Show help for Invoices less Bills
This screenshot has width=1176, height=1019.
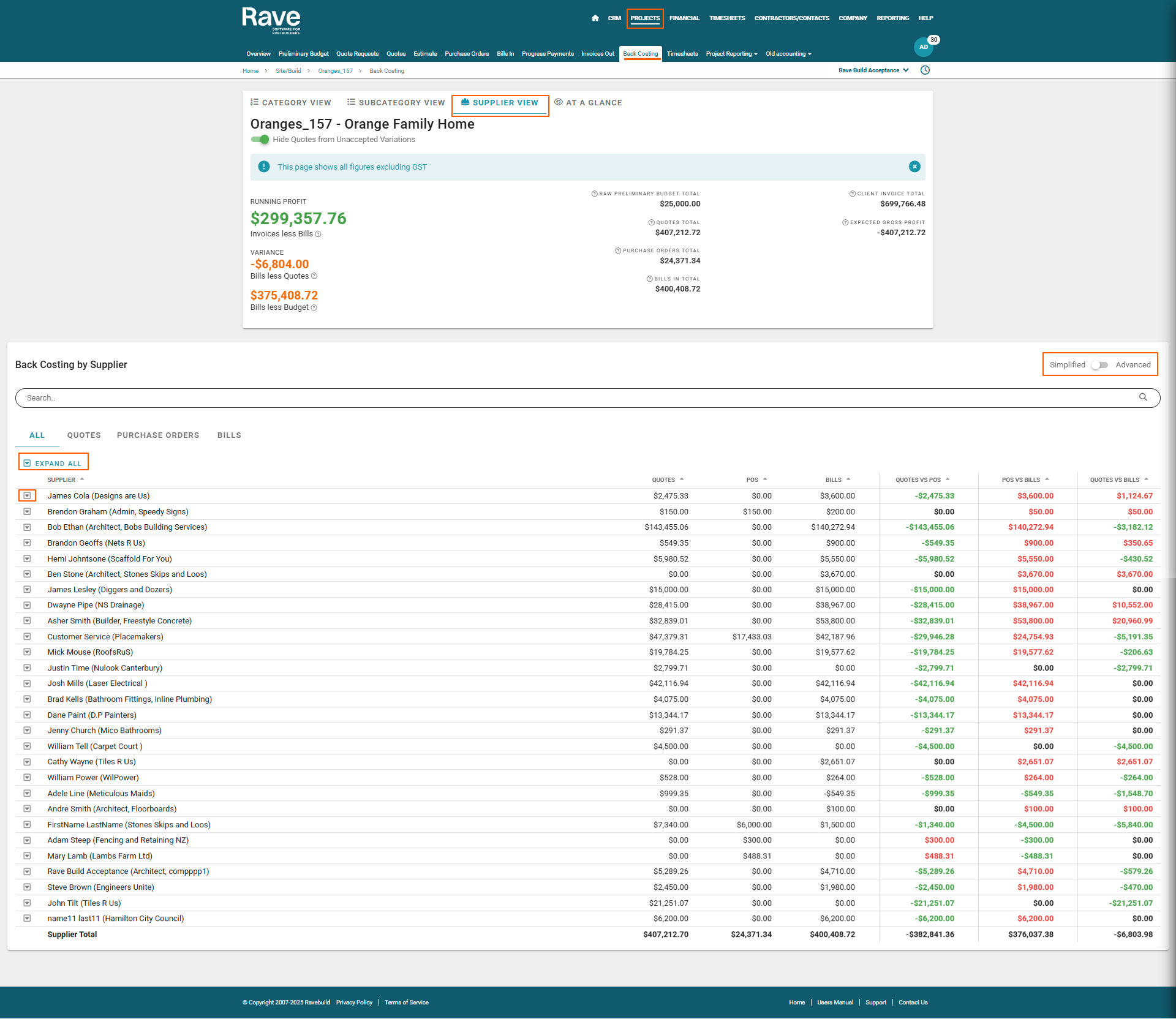coord(318,234)
